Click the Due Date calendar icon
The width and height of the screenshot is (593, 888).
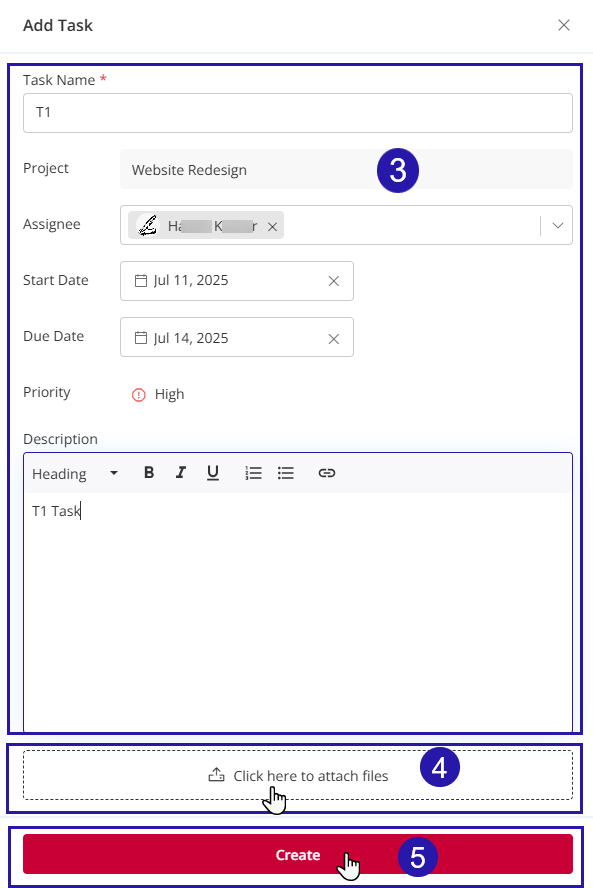[140, 338]
